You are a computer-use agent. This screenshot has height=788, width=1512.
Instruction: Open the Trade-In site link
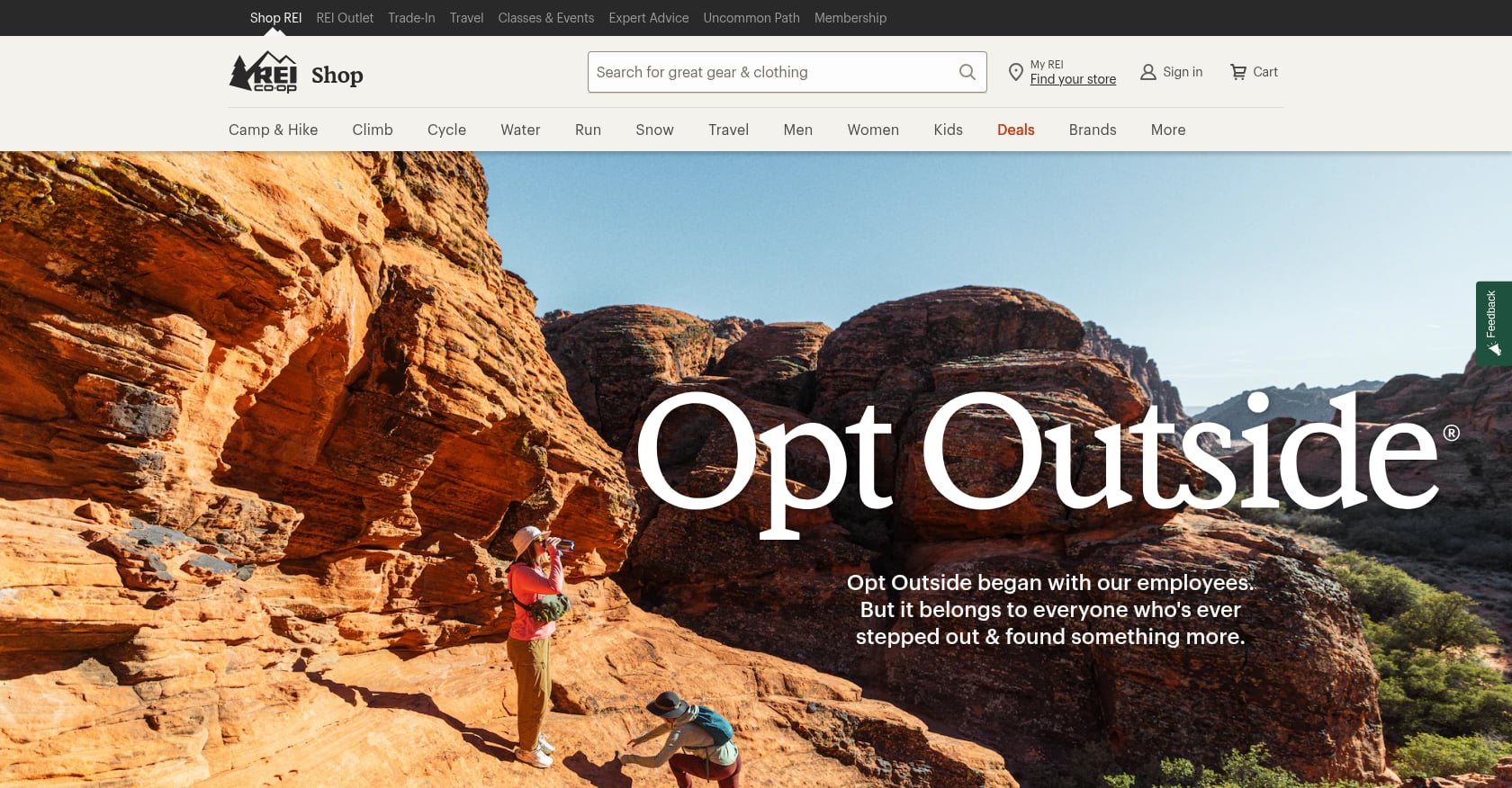click(x=411, y=18)
